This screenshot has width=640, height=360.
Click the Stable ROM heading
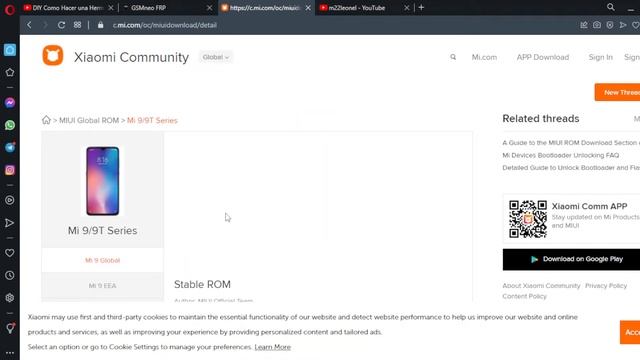202,284
